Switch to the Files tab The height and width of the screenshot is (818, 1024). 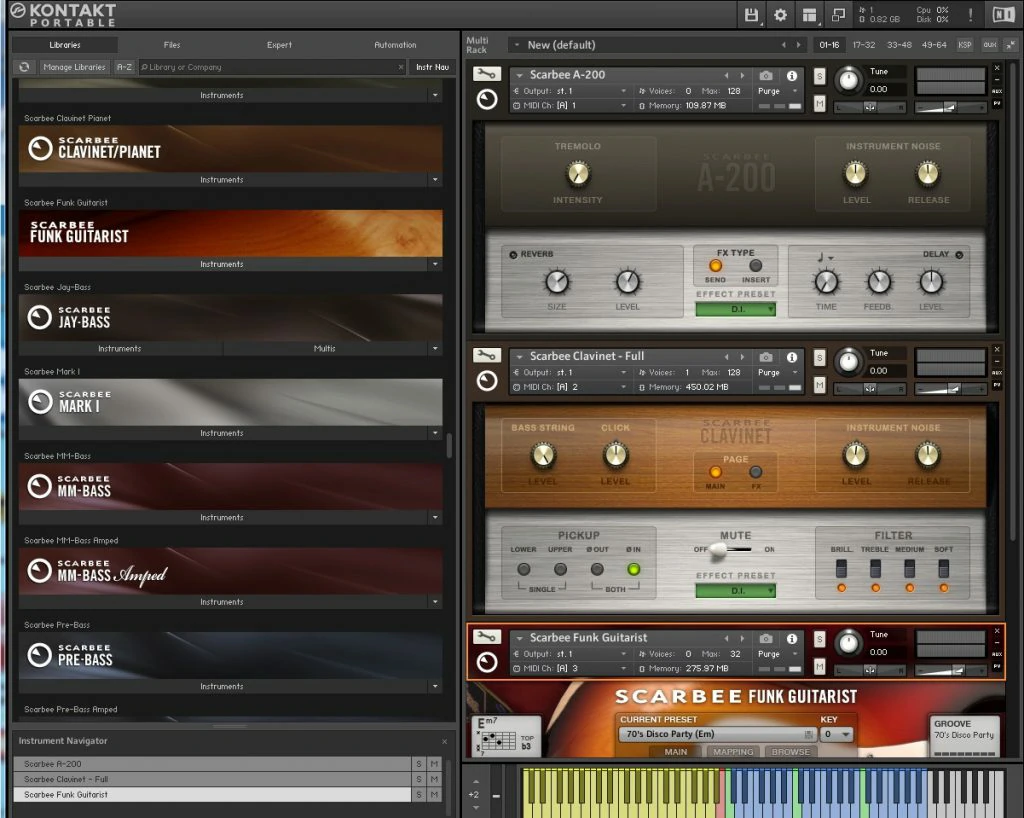(172, 44)
